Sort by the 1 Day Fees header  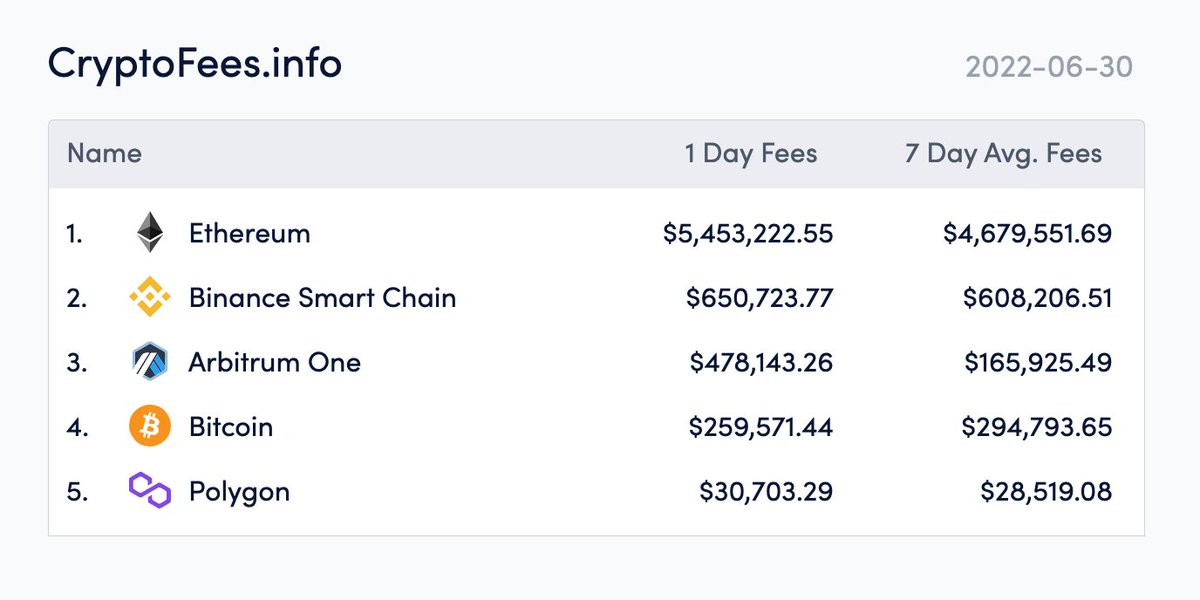coord(751,154)
